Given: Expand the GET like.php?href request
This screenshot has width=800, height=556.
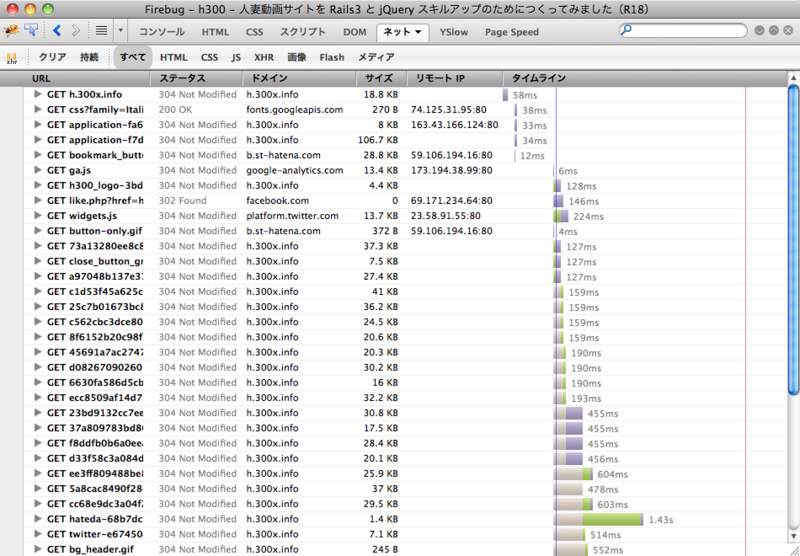Looking at the screenshot, I should pos(38,200).
